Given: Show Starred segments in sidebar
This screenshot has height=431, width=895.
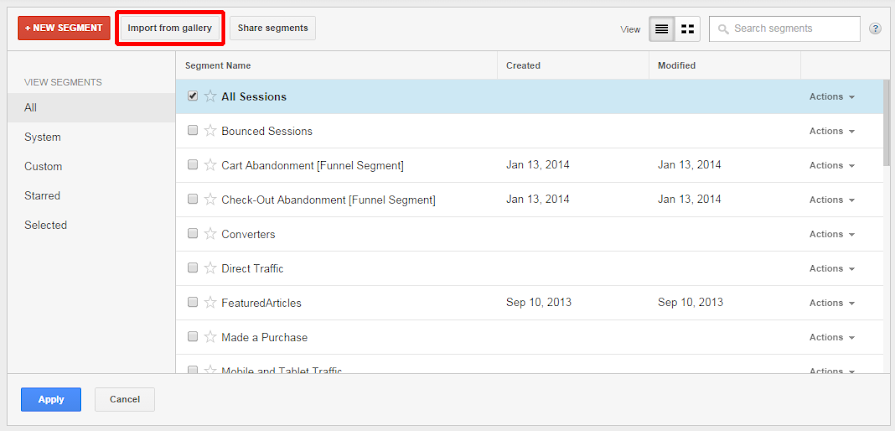Looking at the screenshot, I should pos(42,196).
